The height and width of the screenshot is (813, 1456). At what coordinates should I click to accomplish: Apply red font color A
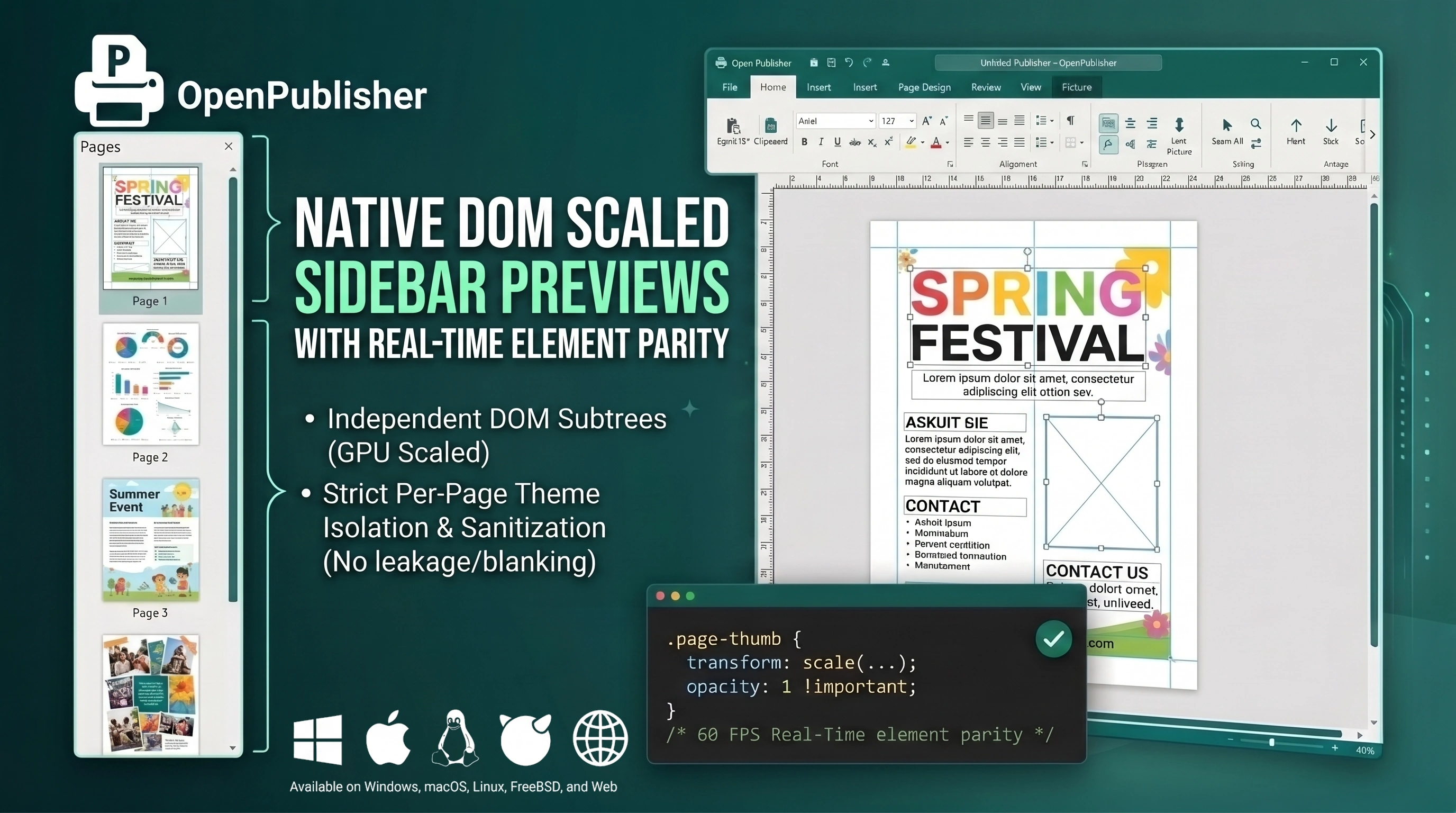coord(936,142)
